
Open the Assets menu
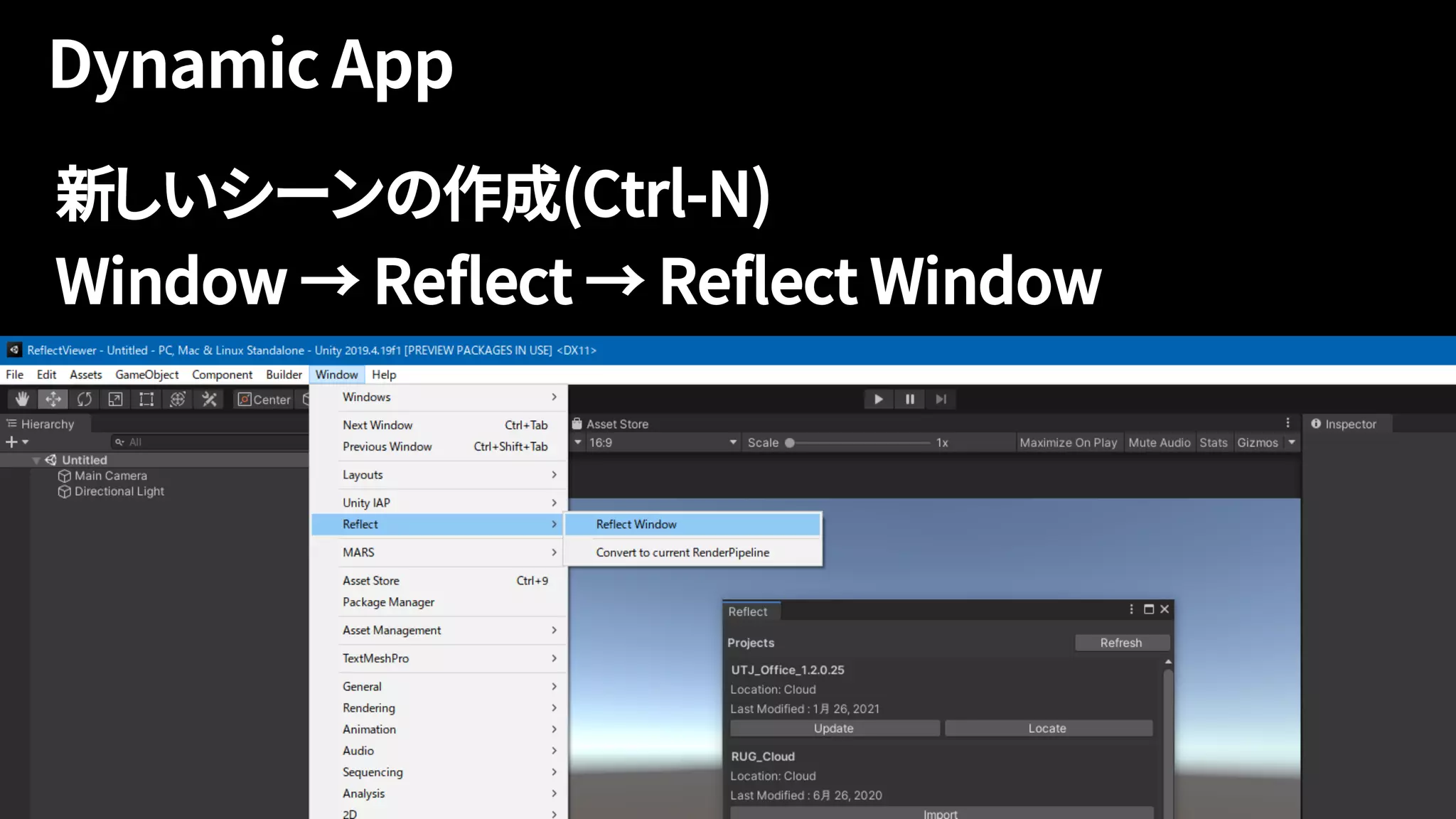point(86,375)
